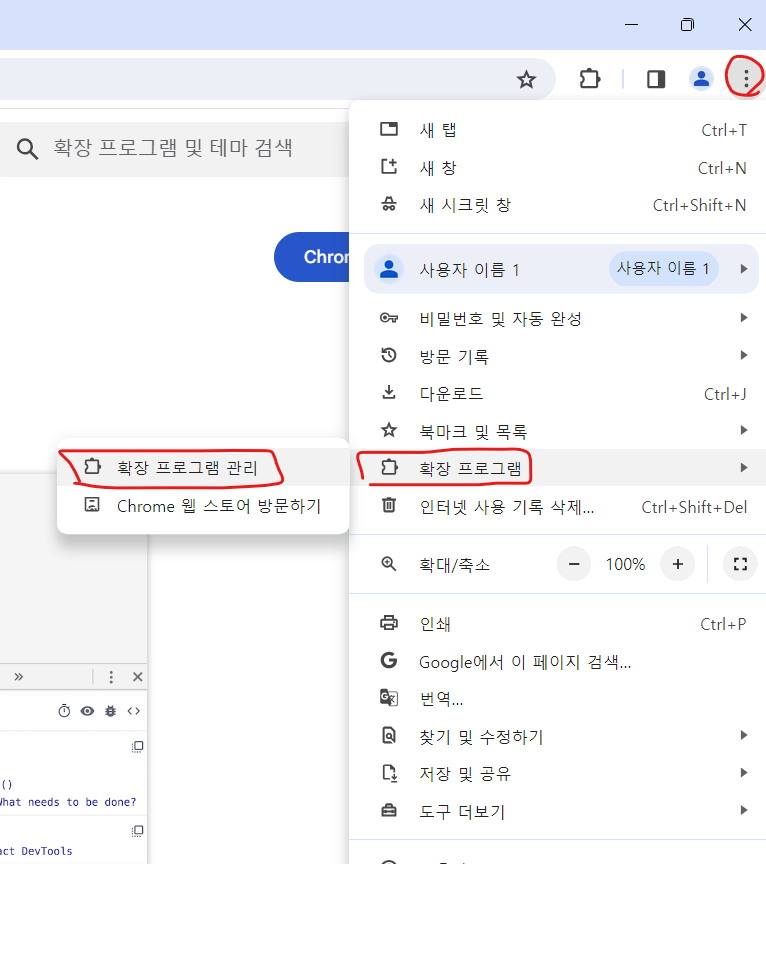Click the blue Chrome button on page
The image size is (766, 972).
312,257
